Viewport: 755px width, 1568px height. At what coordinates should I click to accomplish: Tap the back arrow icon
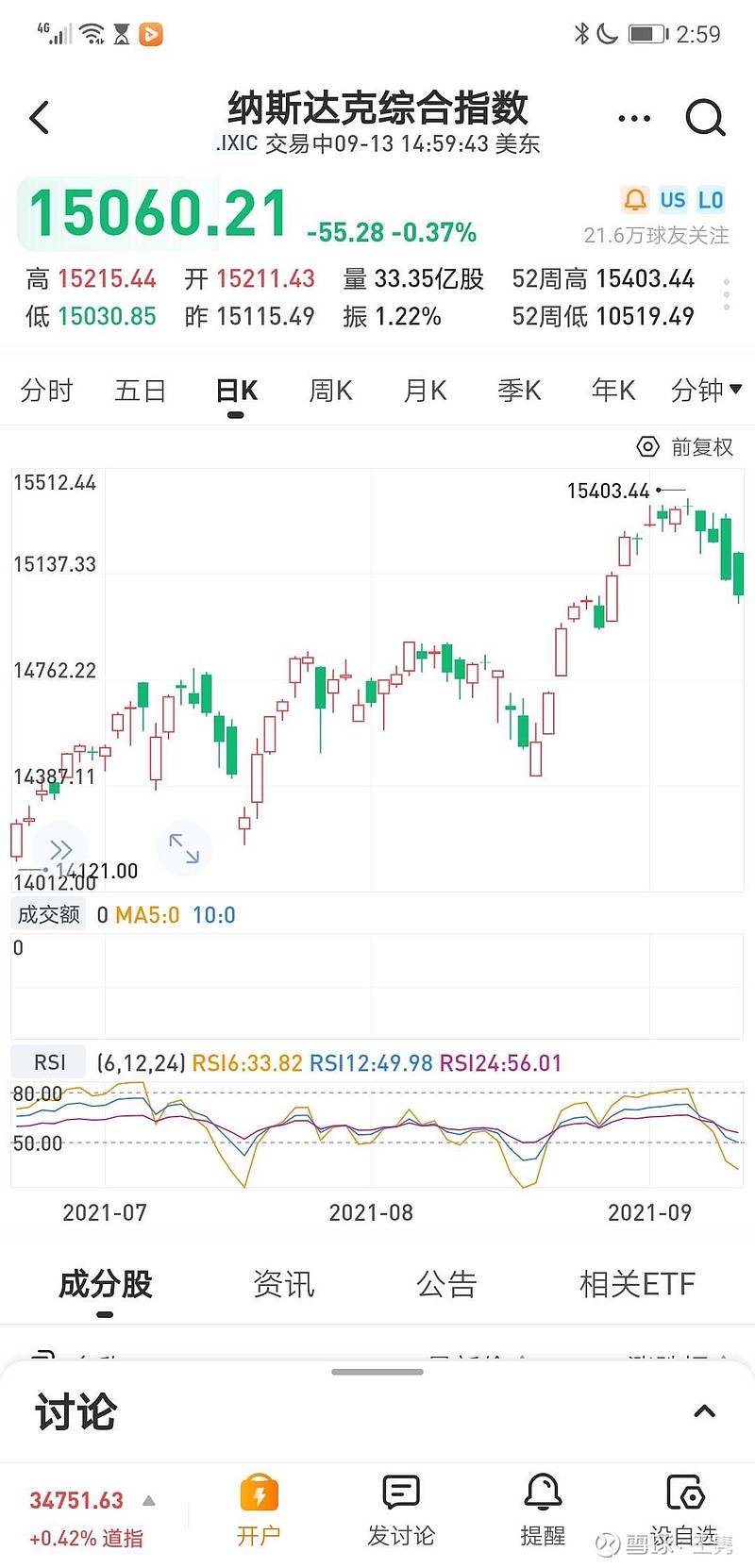(x=39, y=118)
